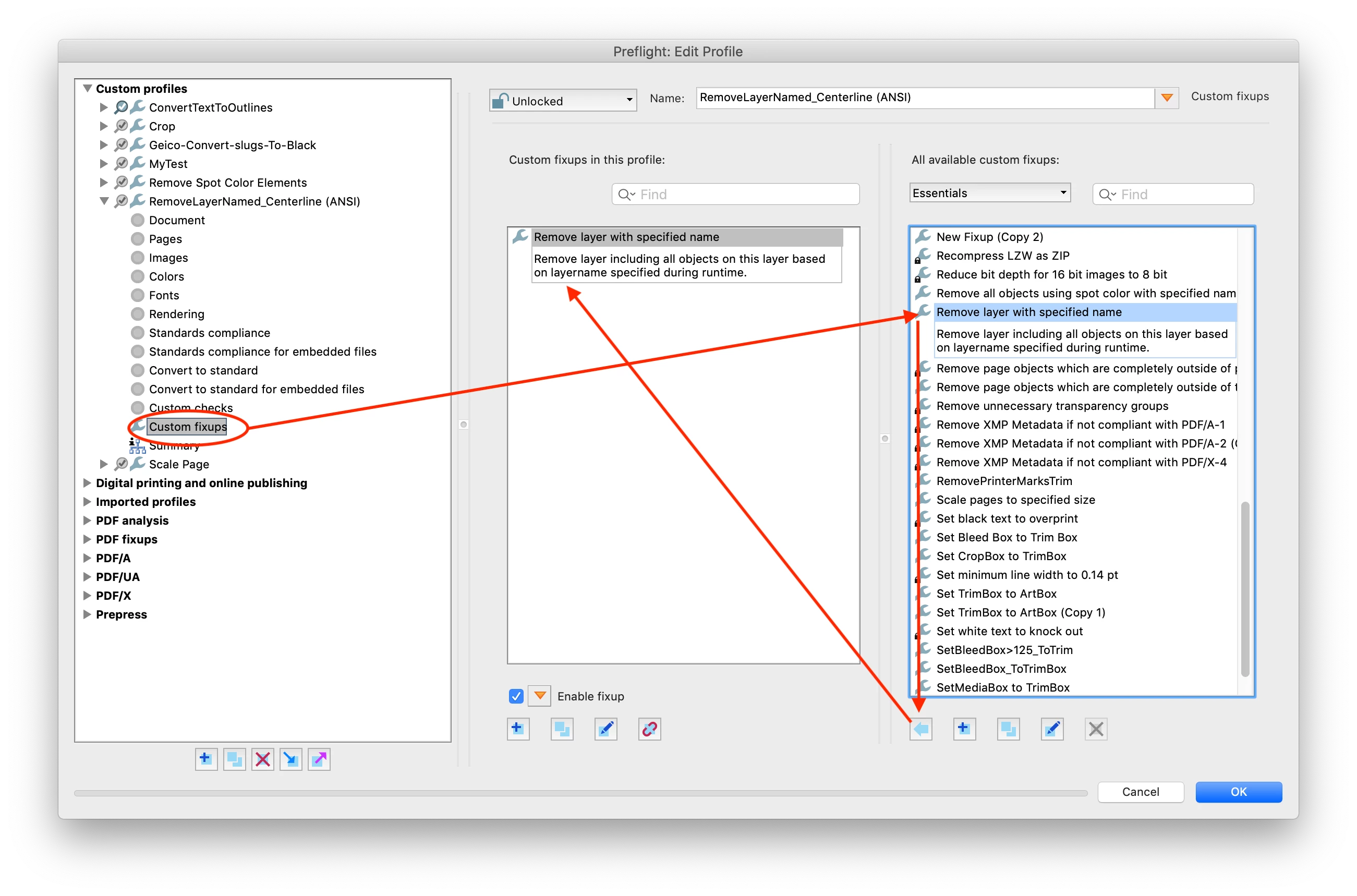The width and height of the screenshot is (1357, 896).
Task: Click the delete profile red X icon
Action: (263, 759)
